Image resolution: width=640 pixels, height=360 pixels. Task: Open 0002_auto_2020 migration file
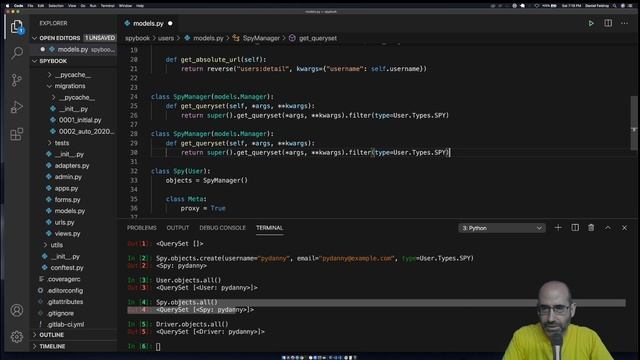86,131
